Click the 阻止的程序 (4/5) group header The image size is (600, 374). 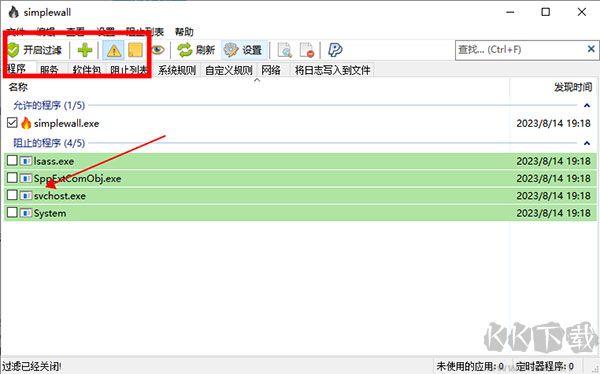pyautogui.click(x=49, y=143)
